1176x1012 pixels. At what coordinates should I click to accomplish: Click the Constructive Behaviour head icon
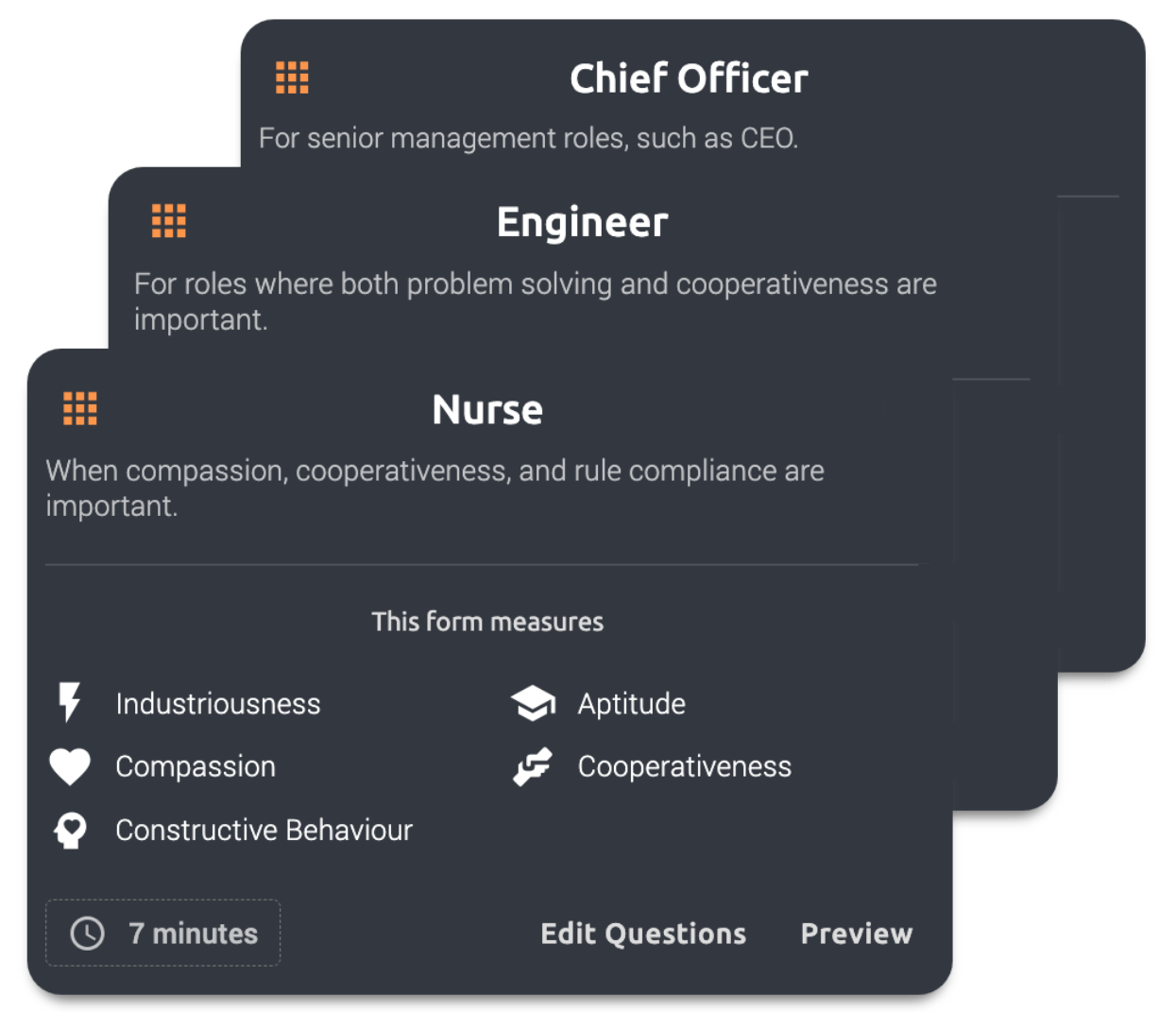pos(70,830)
